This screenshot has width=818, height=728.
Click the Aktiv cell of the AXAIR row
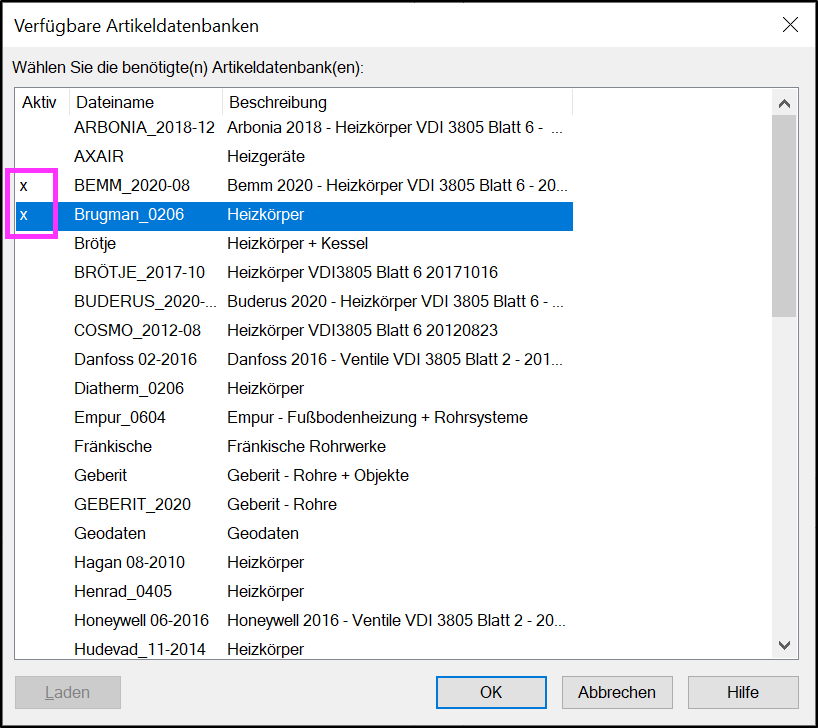point(42,157)
